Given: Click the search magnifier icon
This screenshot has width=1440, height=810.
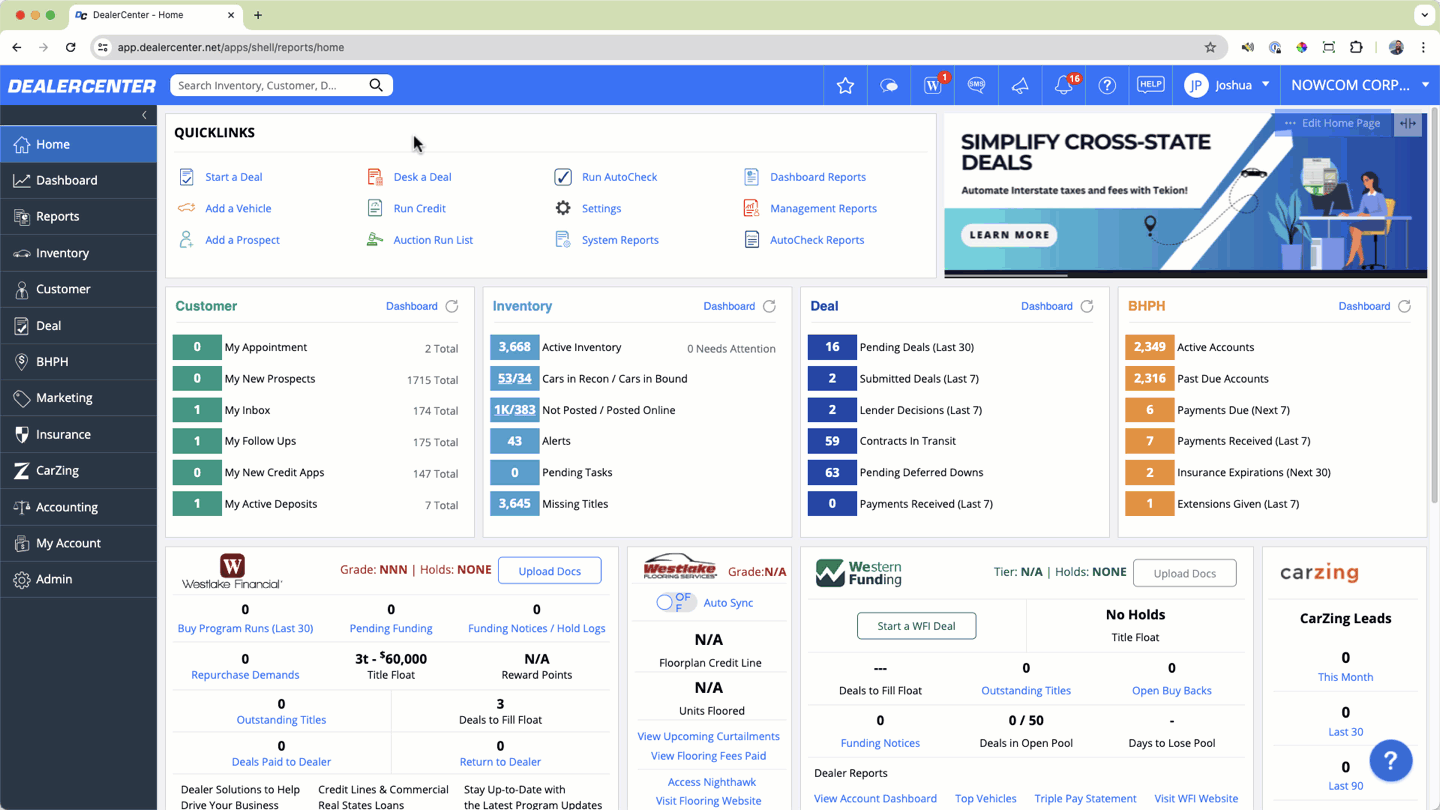Looking at the screenshot, I should [x=376, y=85].
